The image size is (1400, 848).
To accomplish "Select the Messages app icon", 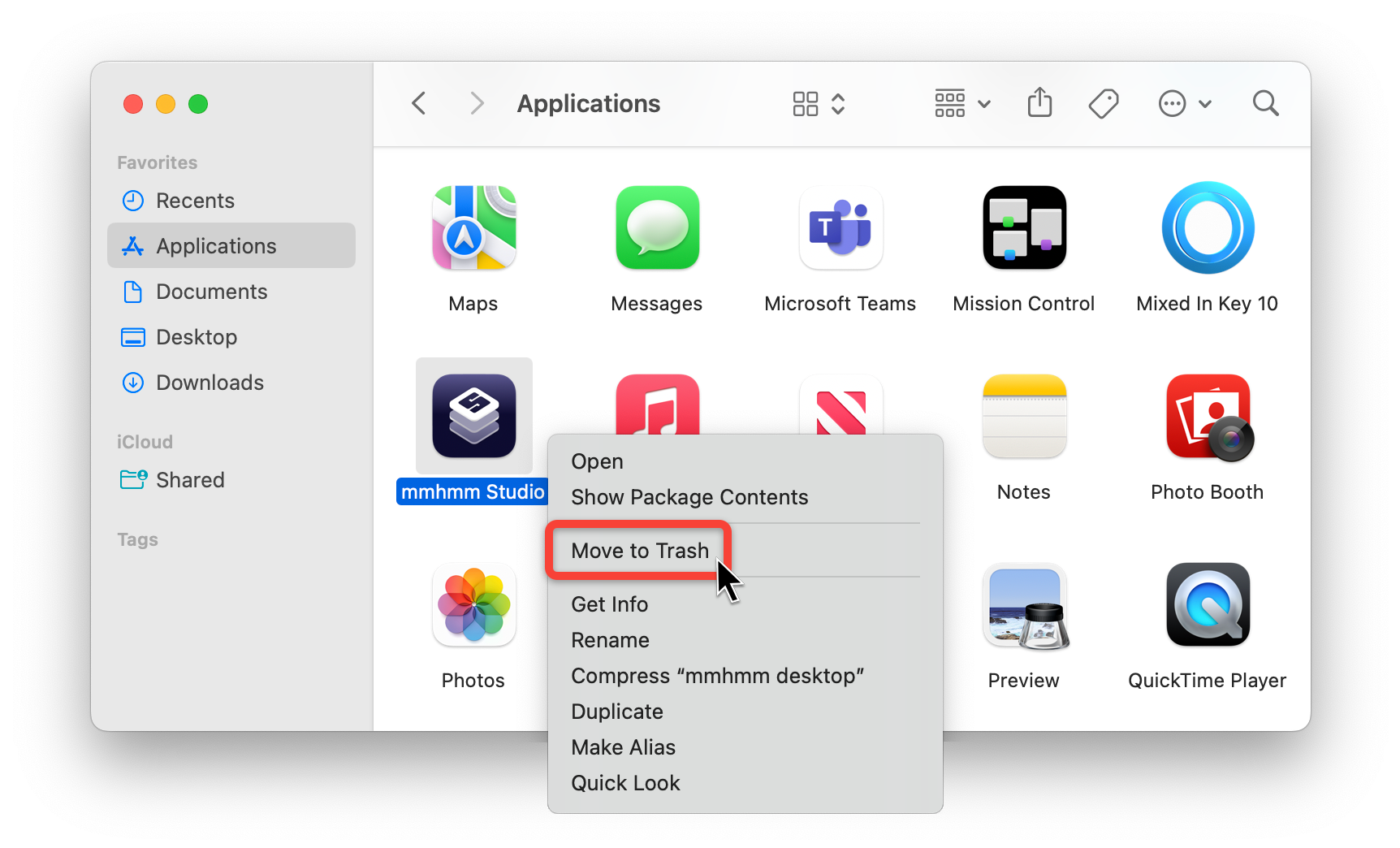I will (657, 228).
